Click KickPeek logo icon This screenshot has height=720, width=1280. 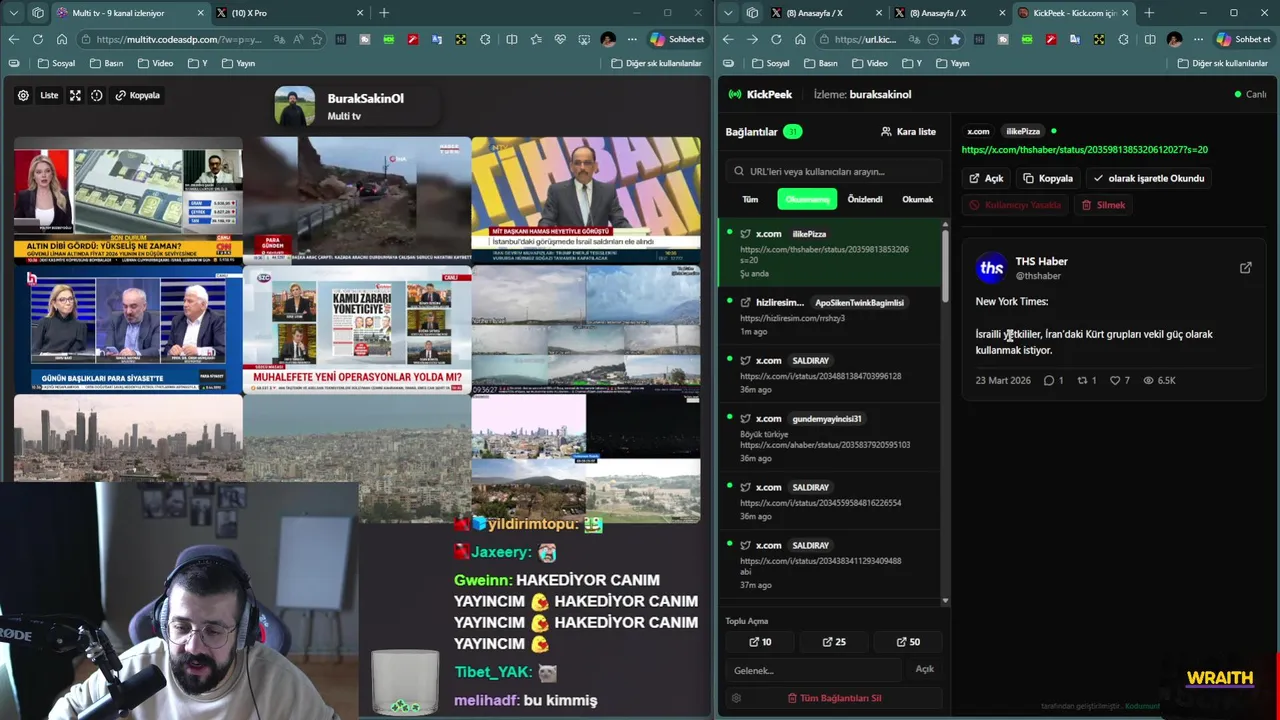(736, 94)
